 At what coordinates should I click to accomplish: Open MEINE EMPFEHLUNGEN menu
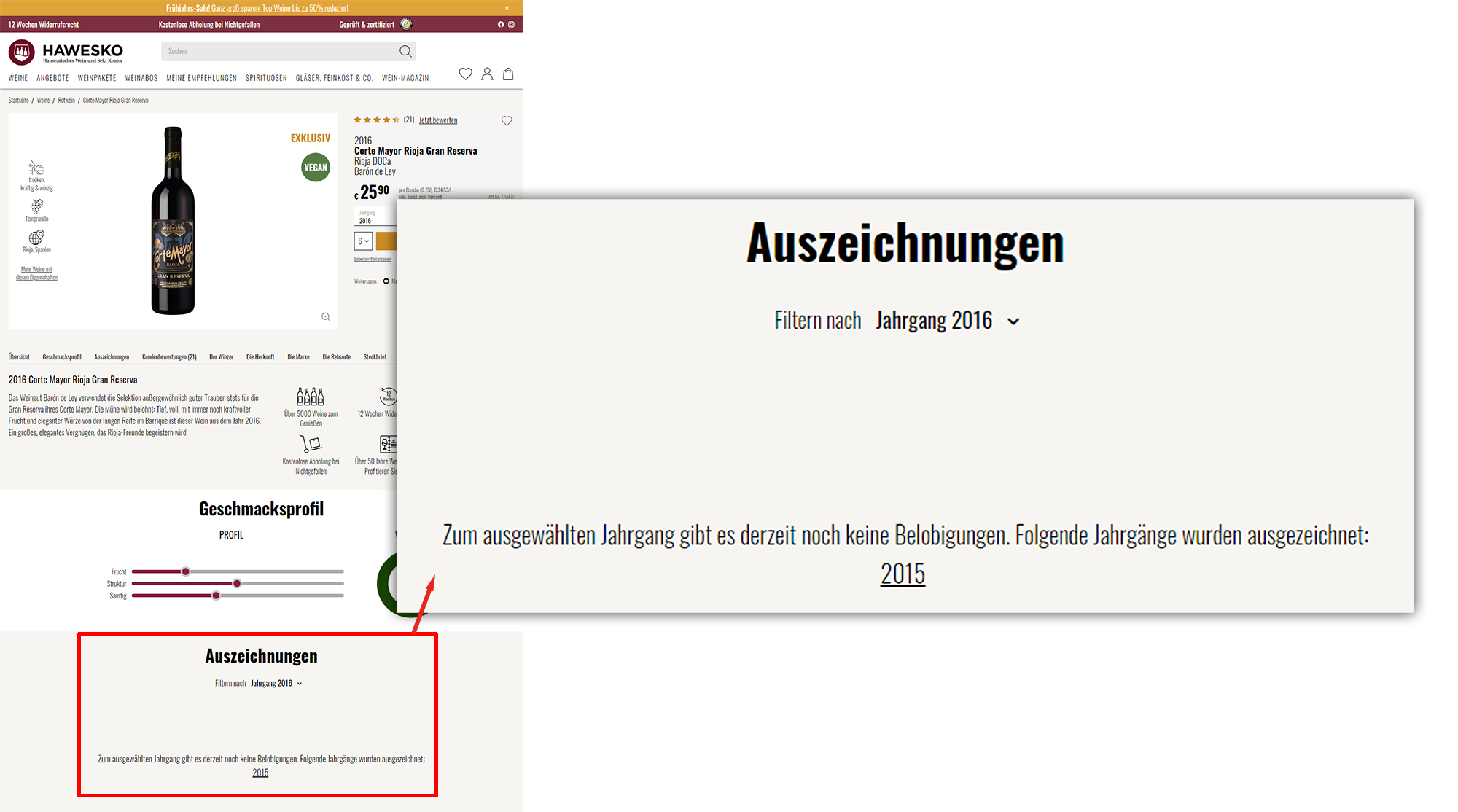201,78
